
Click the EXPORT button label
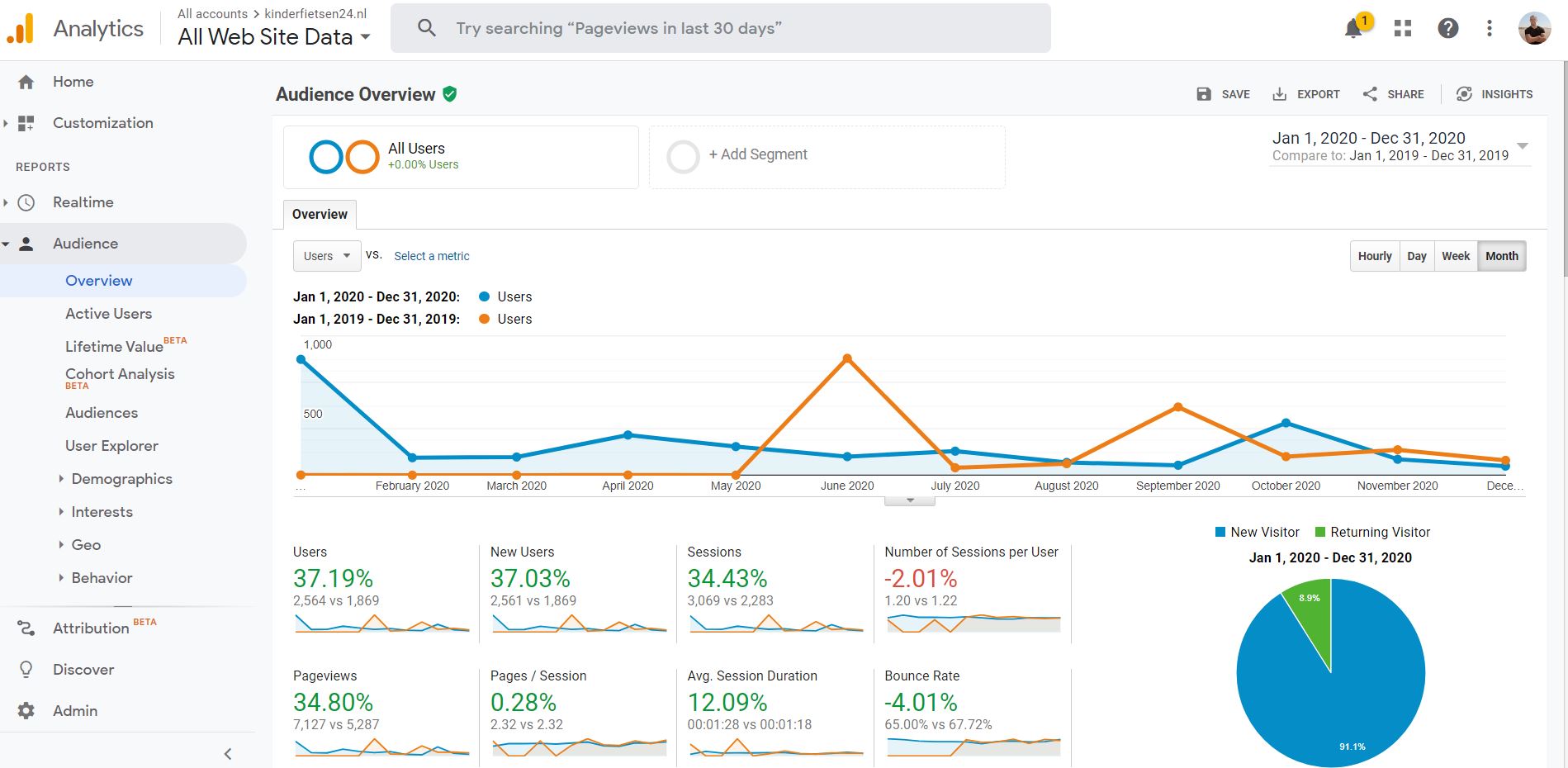click(1319, 94)
